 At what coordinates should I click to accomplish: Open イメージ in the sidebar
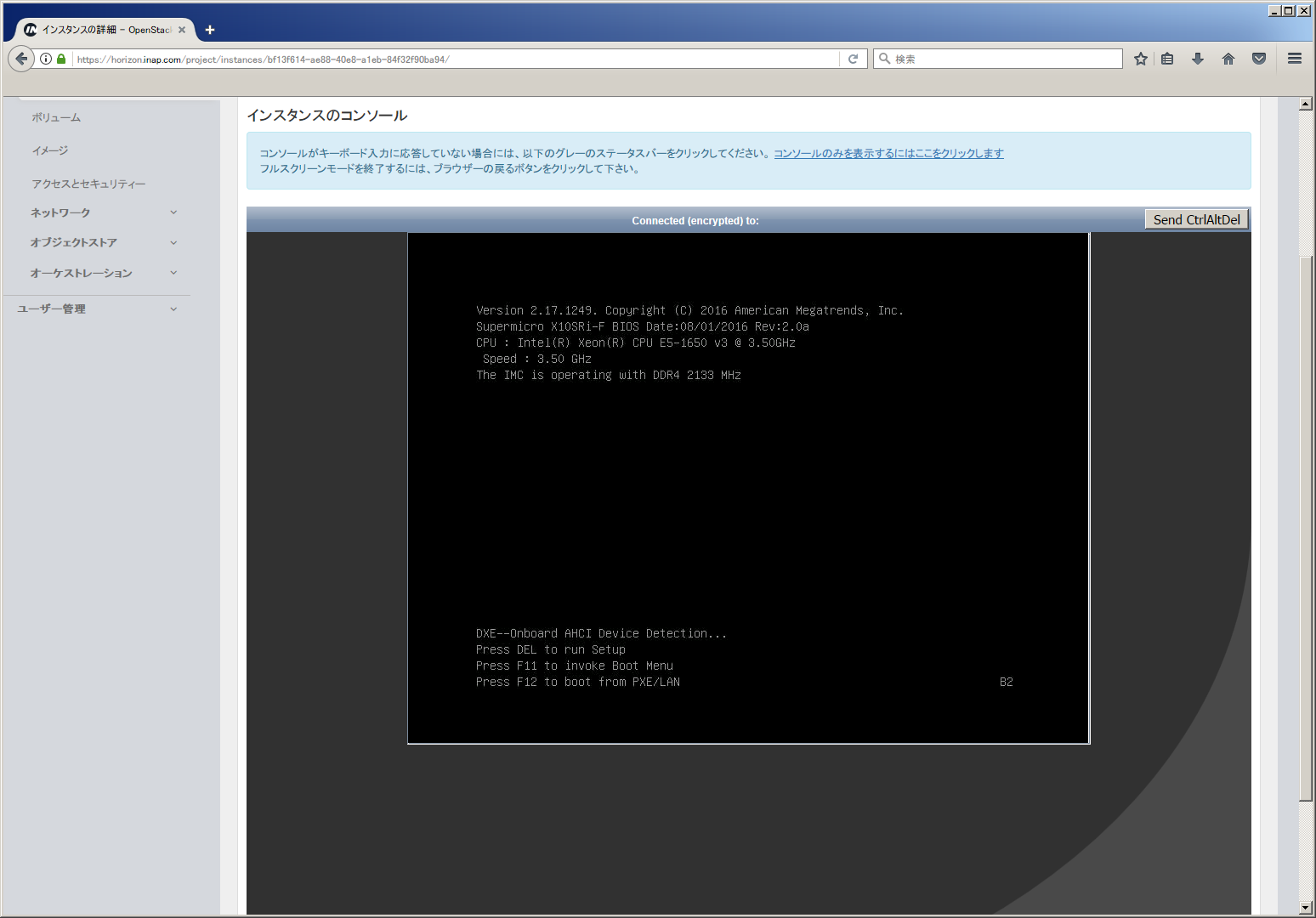(x=50, y=150)
